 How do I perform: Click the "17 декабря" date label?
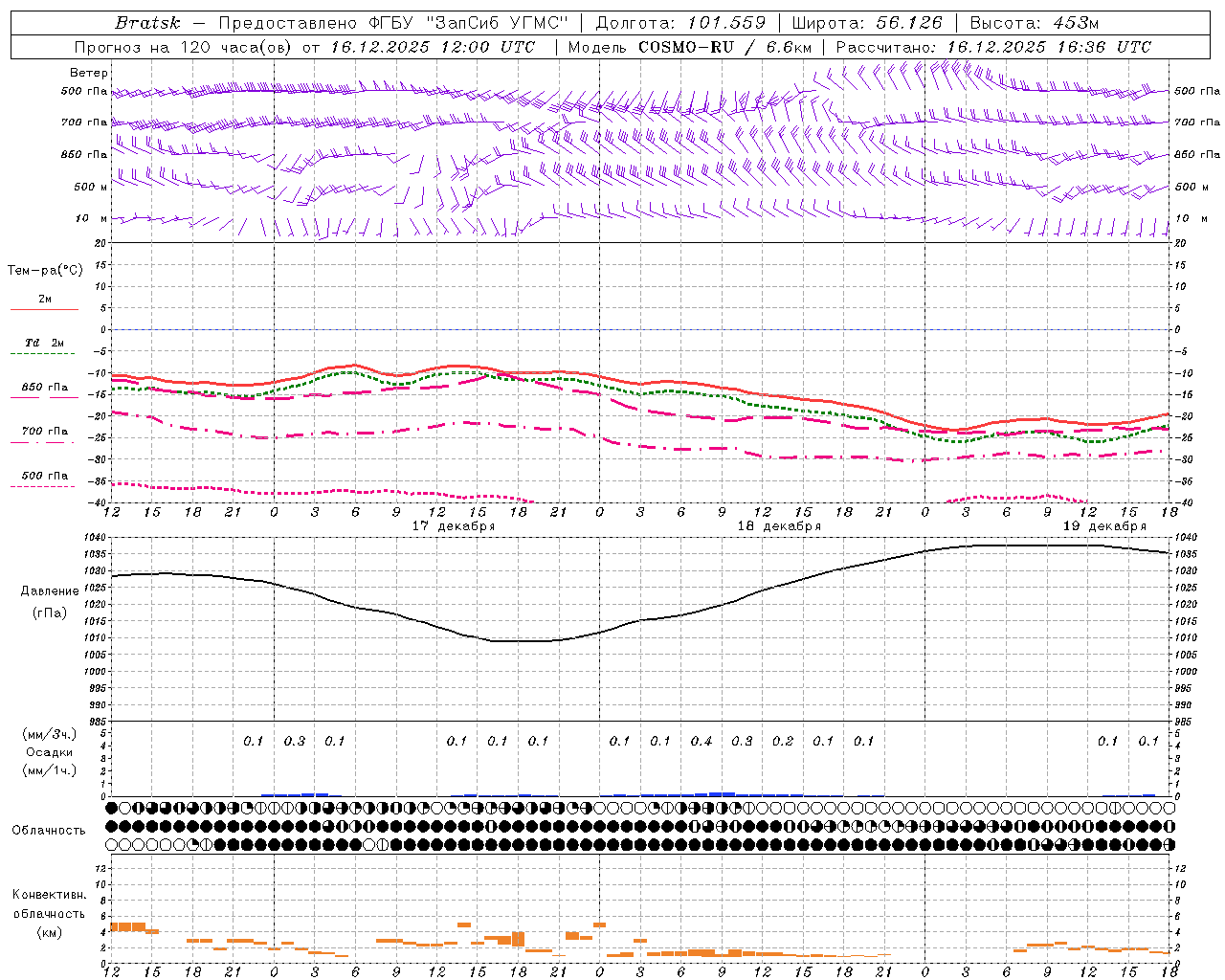point(454,526)
